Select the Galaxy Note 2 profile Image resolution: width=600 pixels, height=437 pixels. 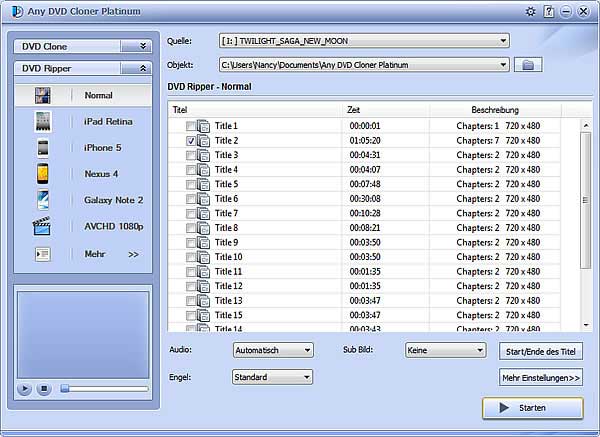[113, 200]
